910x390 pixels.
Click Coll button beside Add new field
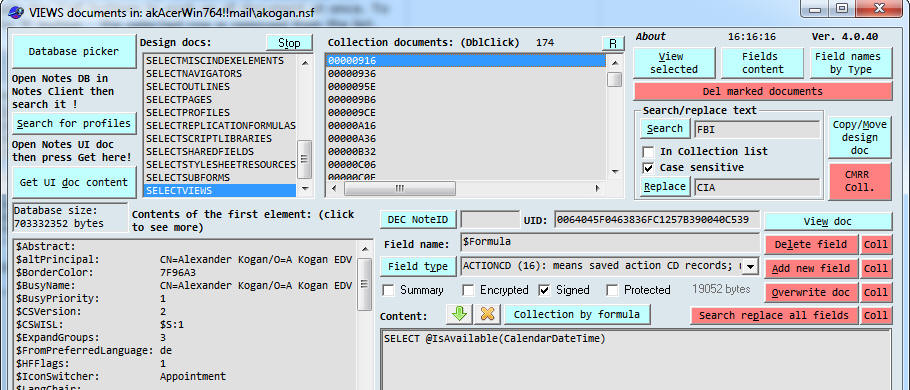pos(876,269)
